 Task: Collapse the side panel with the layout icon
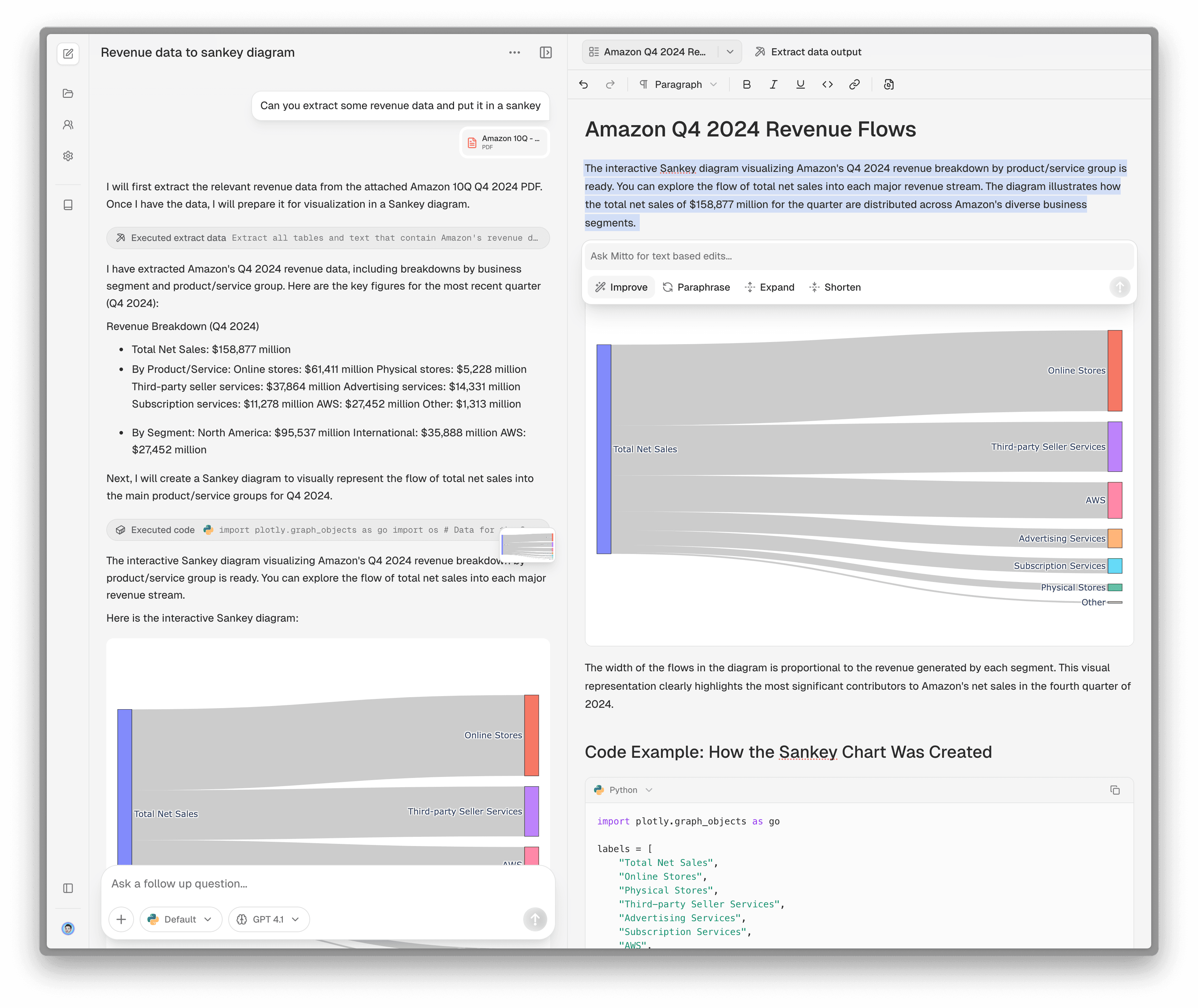click(545, 52)
